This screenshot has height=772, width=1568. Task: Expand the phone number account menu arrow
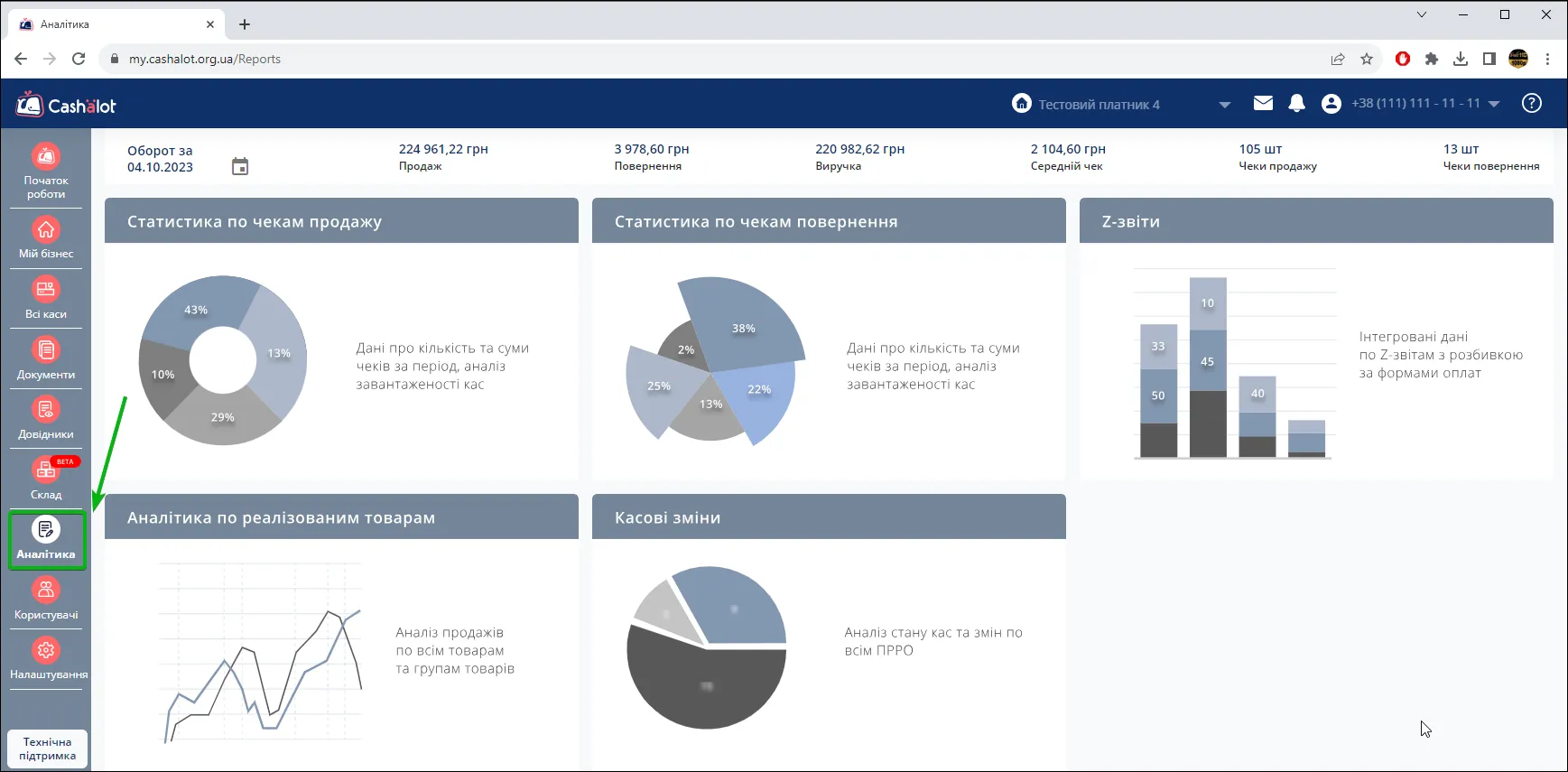click(1493, 104)
